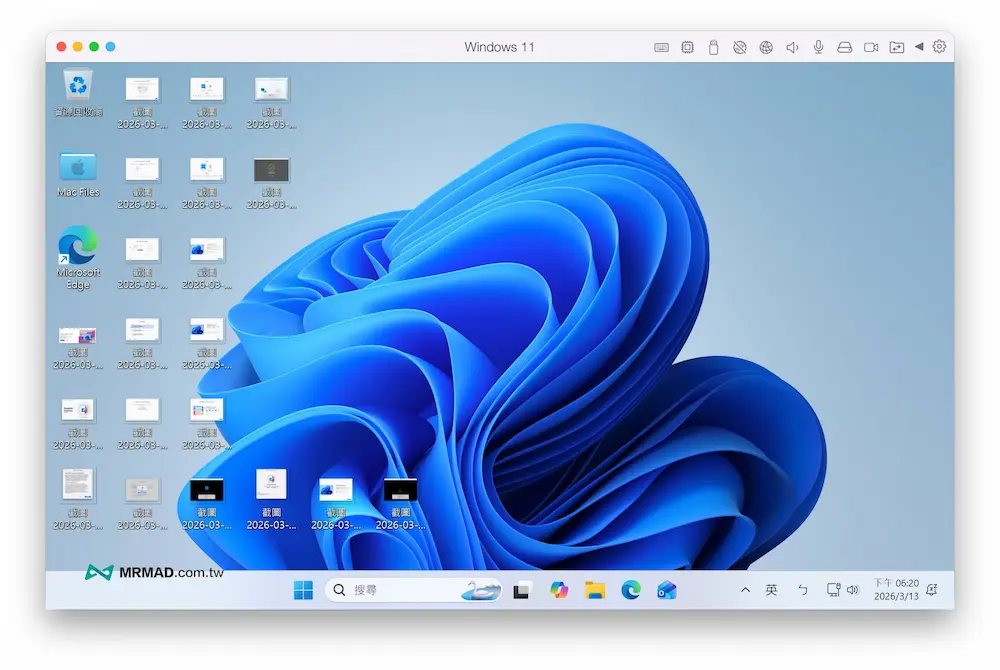Screen dimensions: 1000x670
Task: Open the Parallels configuration gear icon
Action: [x=938, y=46]
